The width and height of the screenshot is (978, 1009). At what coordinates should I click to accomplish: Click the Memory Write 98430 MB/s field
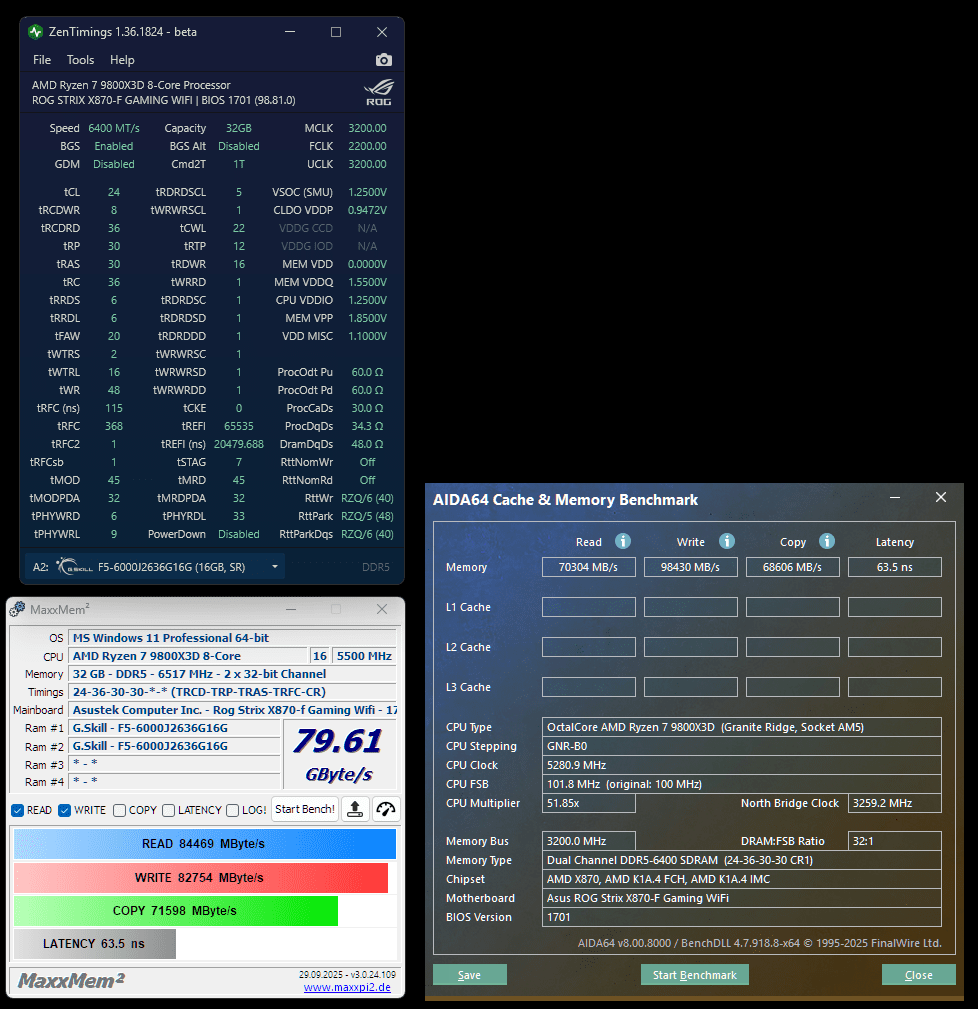(x=690, y=567)
